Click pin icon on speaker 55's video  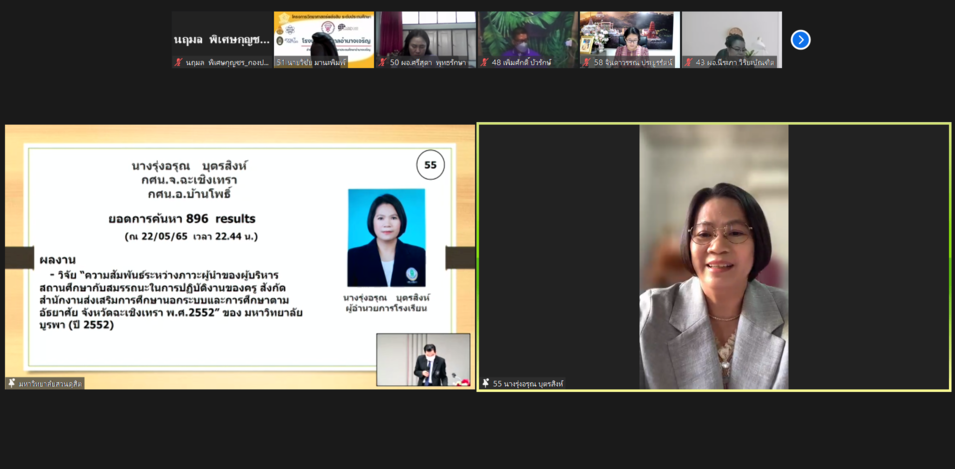coord(486,383)
